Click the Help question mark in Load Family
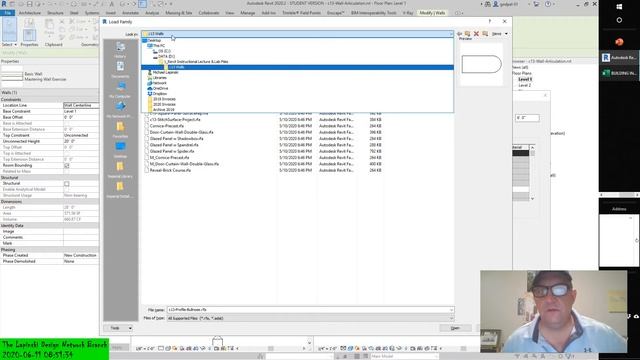The image size is (640, 360). click(x=490, y=21)
